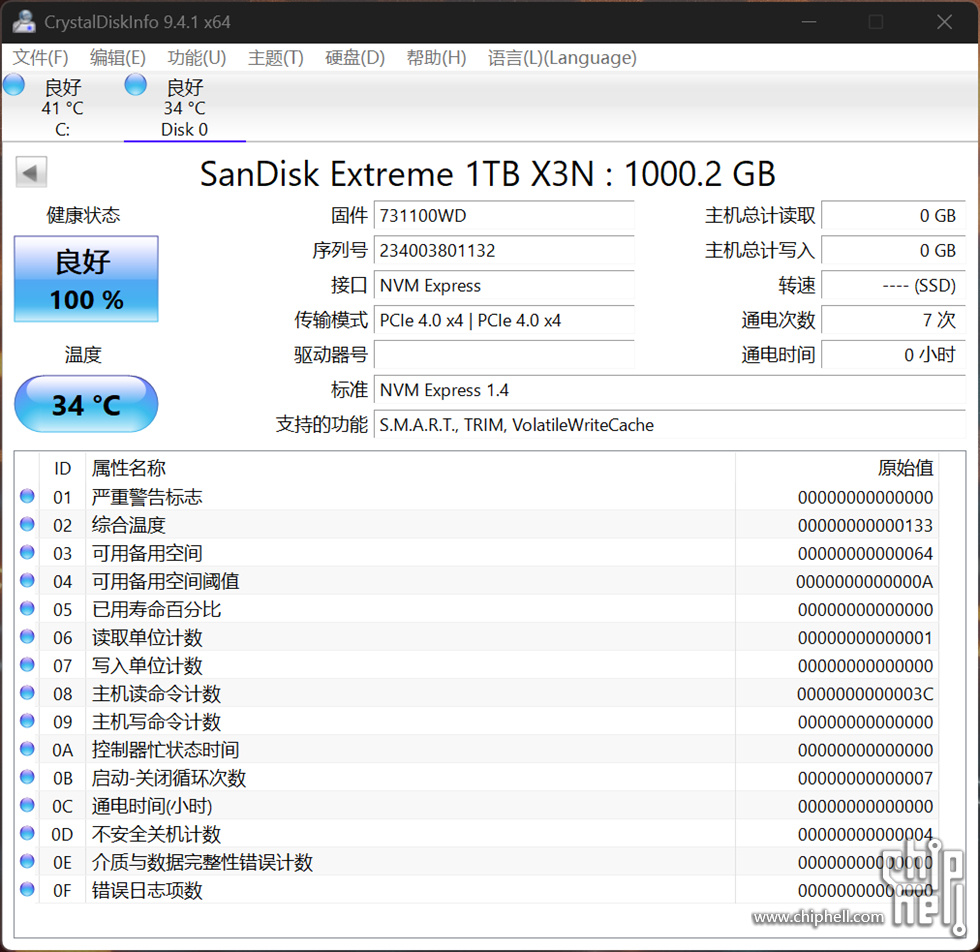Click the status dot for 已用寿命百分比 row
Screen dimensions: 980x952
pos(27,608)
